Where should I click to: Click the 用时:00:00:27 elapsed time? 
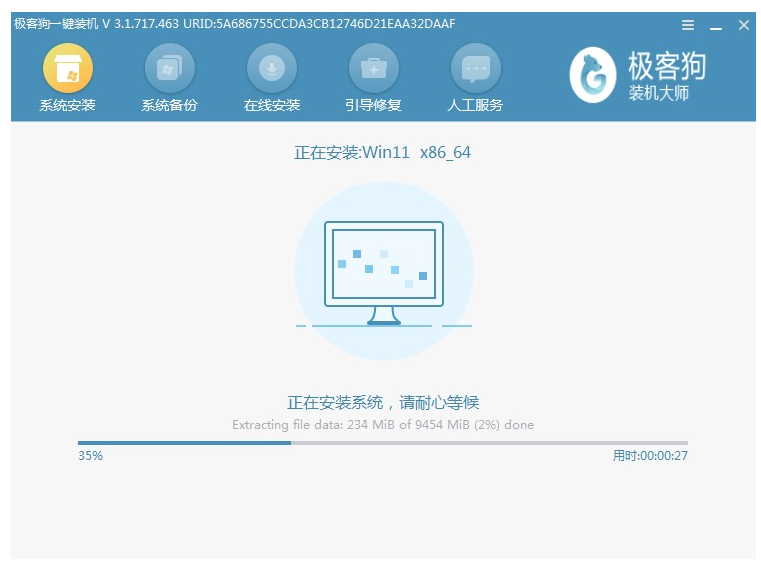click(650, 455)
